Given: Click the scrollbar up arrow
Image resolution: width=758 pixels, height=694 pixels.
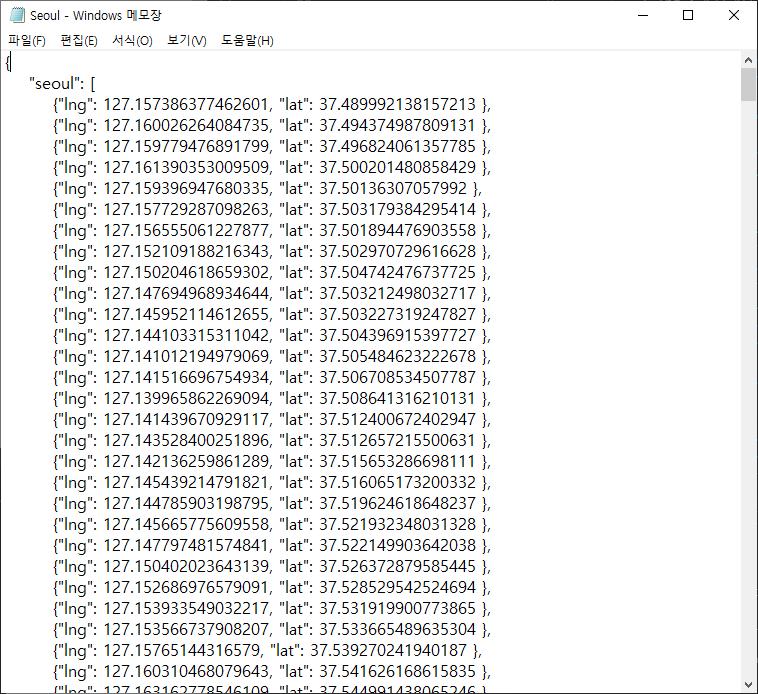Looking at the screenshot, I should tap(748, 60).
